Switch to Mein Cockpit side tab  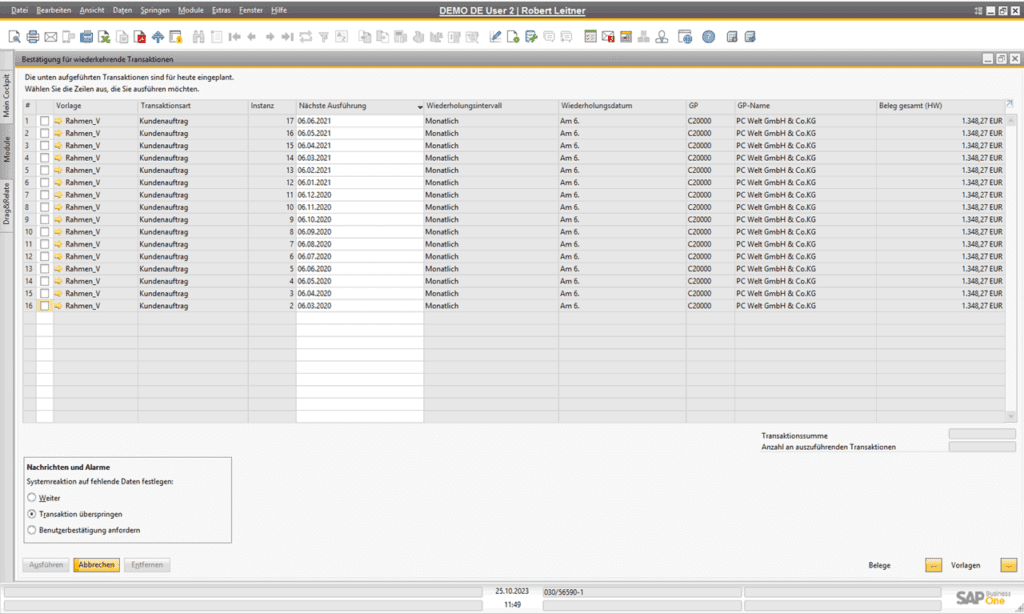[7, 96]
